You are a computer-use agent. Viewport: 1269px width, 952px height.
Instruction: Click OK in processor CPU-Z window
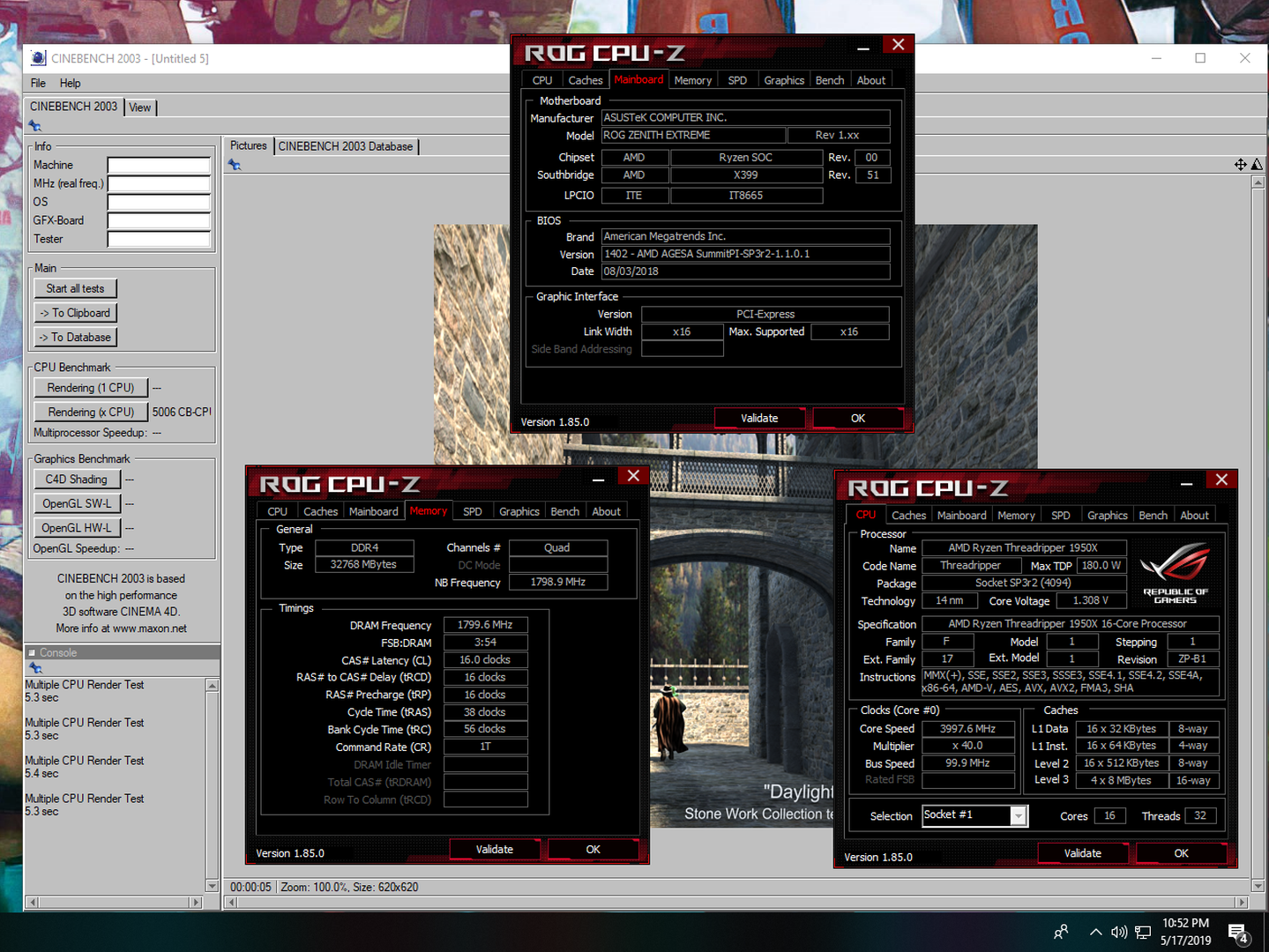coord(1182,853)
